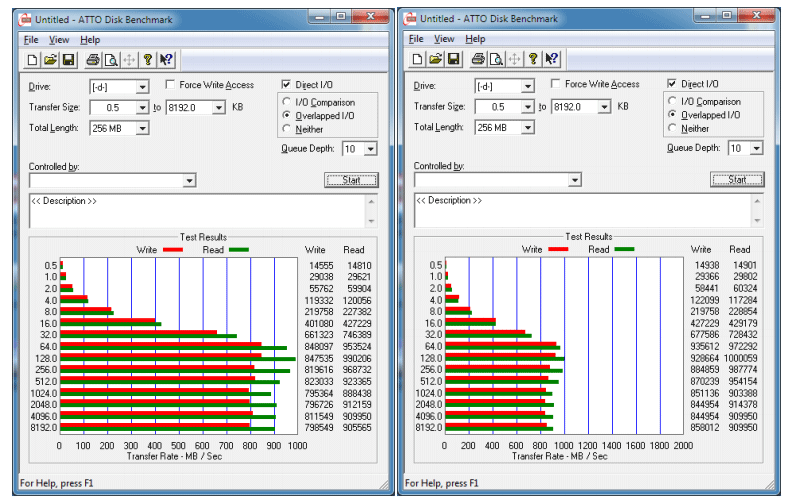Click read value 990206 in left window
Screen dimensions: 788x504
[x=357, y=358]
